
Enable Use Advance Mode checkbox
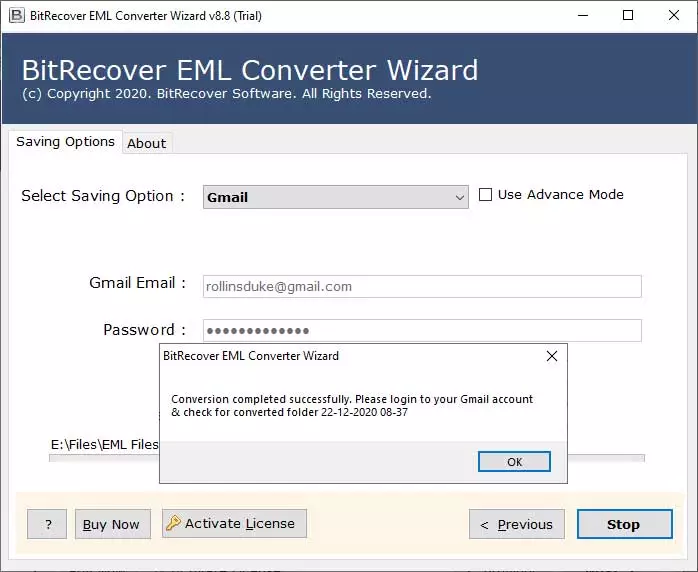coord(485,195)
